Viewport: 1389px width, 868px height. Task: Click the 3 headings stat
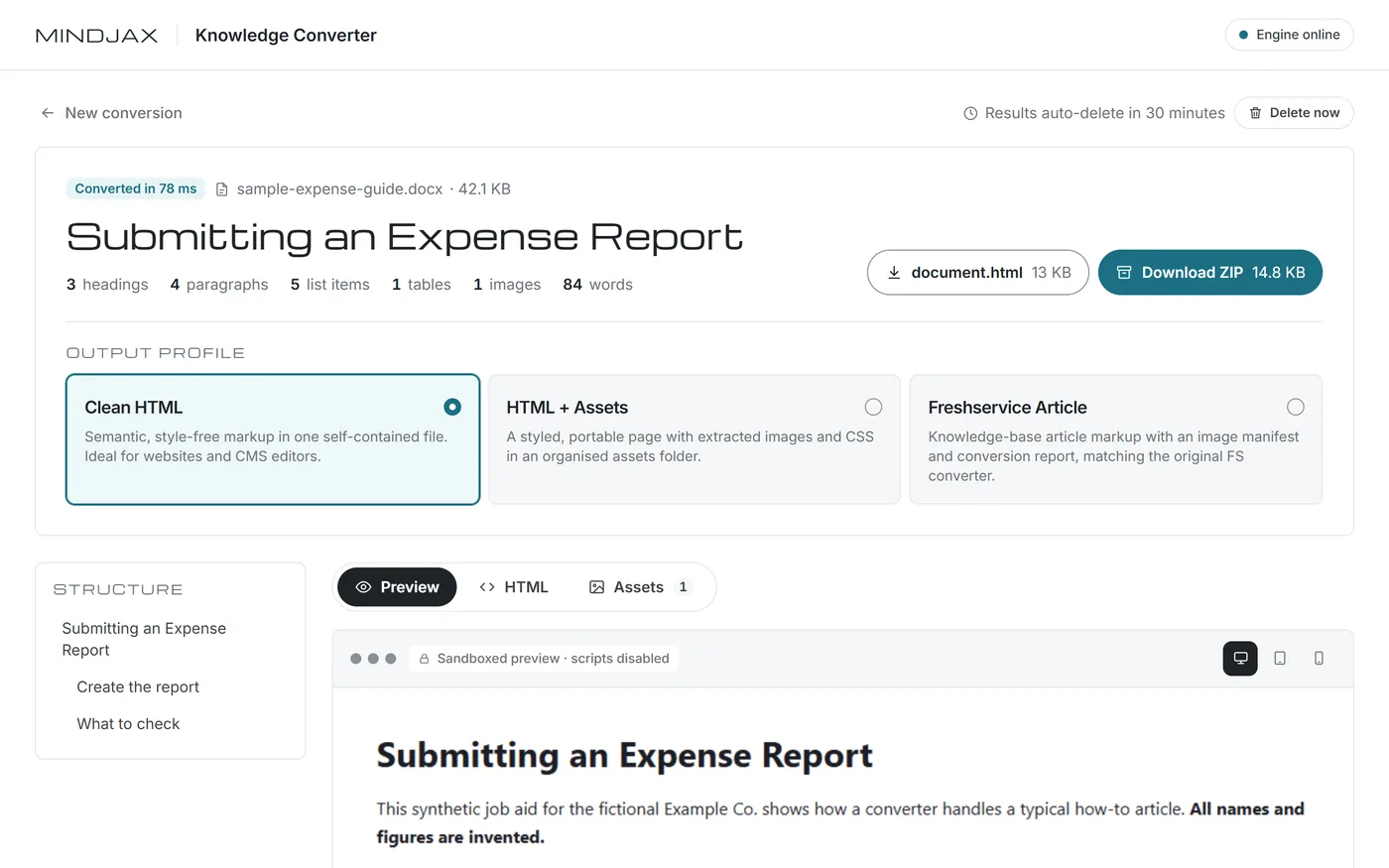pyautogui.click(x=107, y=285)
